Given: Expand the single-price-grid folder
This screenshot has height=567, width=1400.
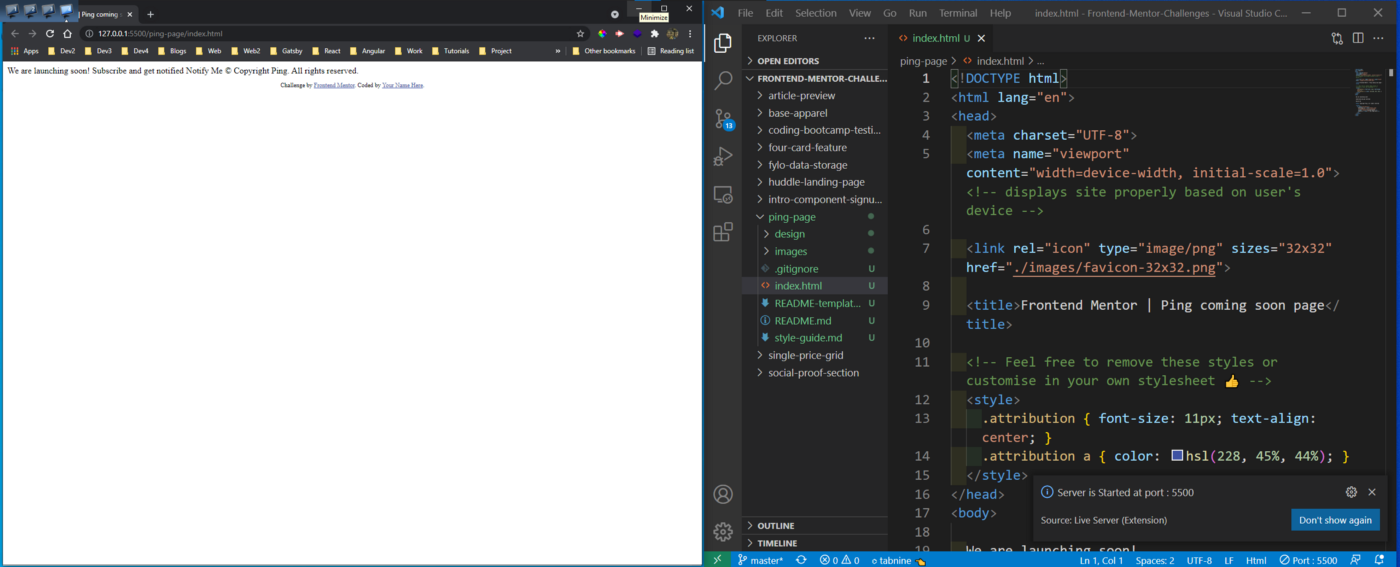Looking at the screenshot, I should click(814, 355).
